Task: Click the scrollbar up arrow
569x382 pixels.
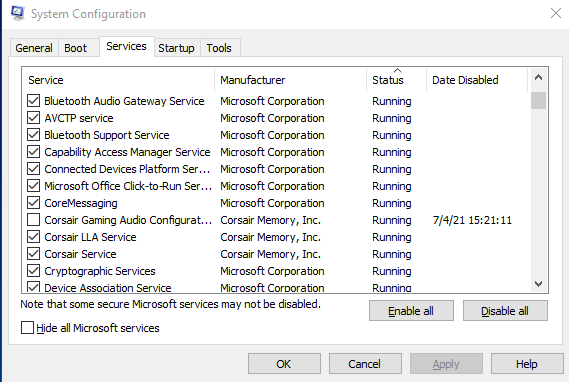Action: [x=539, y=77]
